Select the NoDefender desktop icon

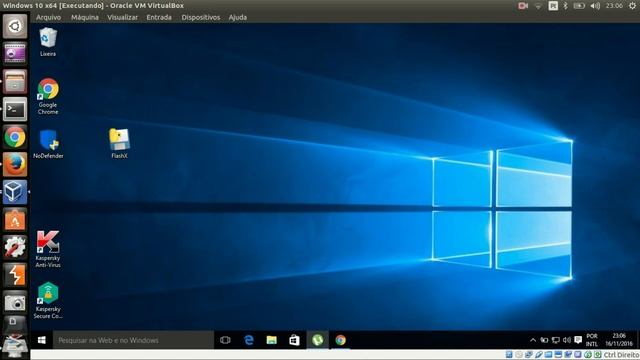[48, 144]
